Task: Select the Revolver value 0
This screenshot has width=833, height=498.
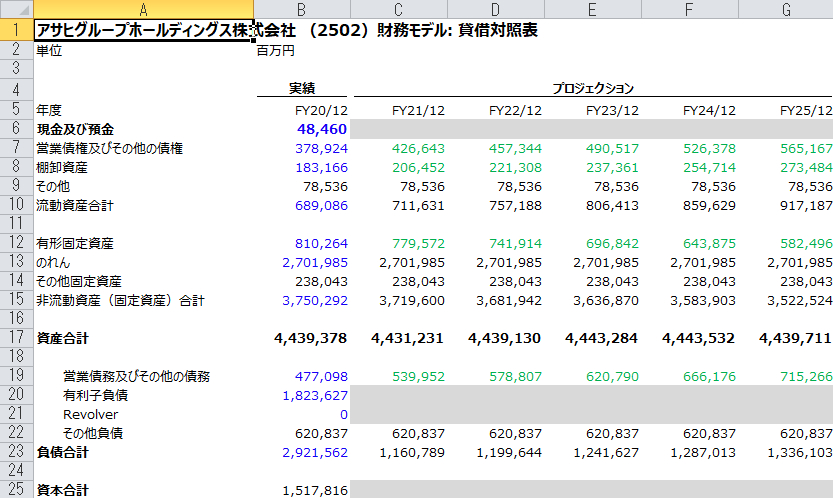Action: tap(344, 415)
